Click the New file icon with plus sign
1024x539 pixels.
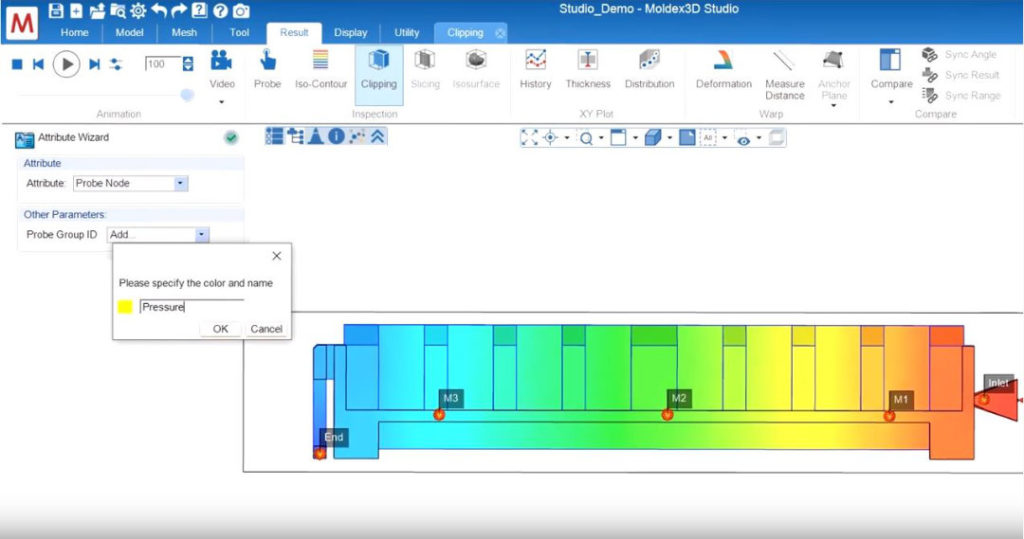76,10
